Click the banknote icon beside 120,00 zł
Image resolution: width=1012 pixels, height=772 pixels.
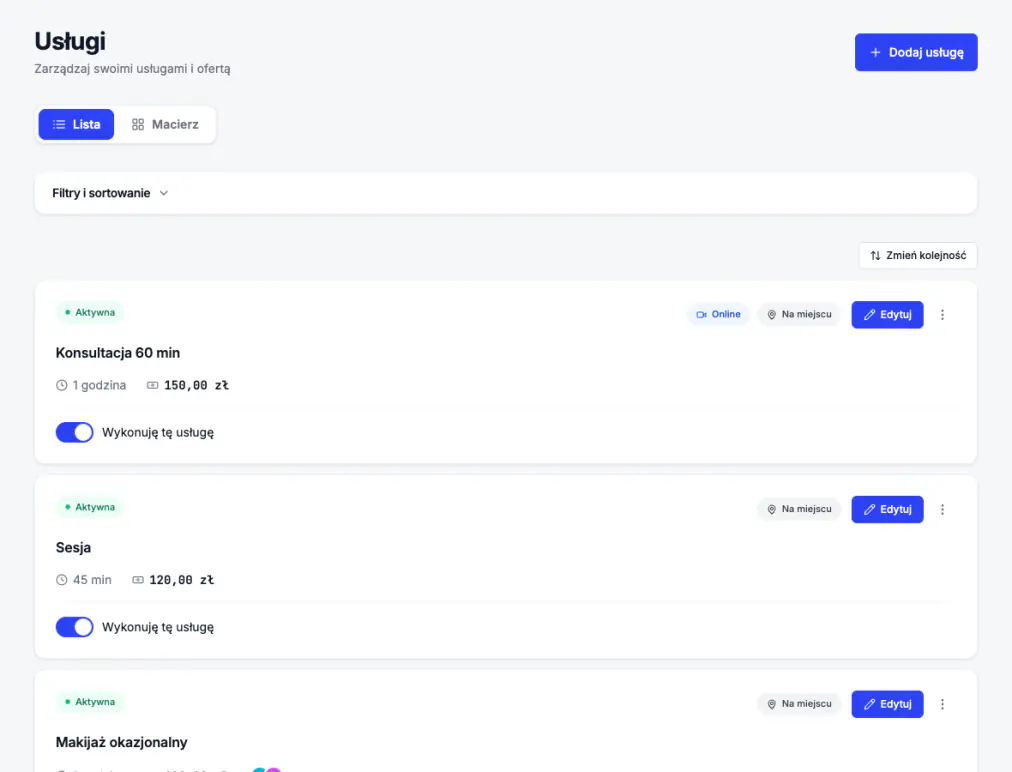[137, 580]
